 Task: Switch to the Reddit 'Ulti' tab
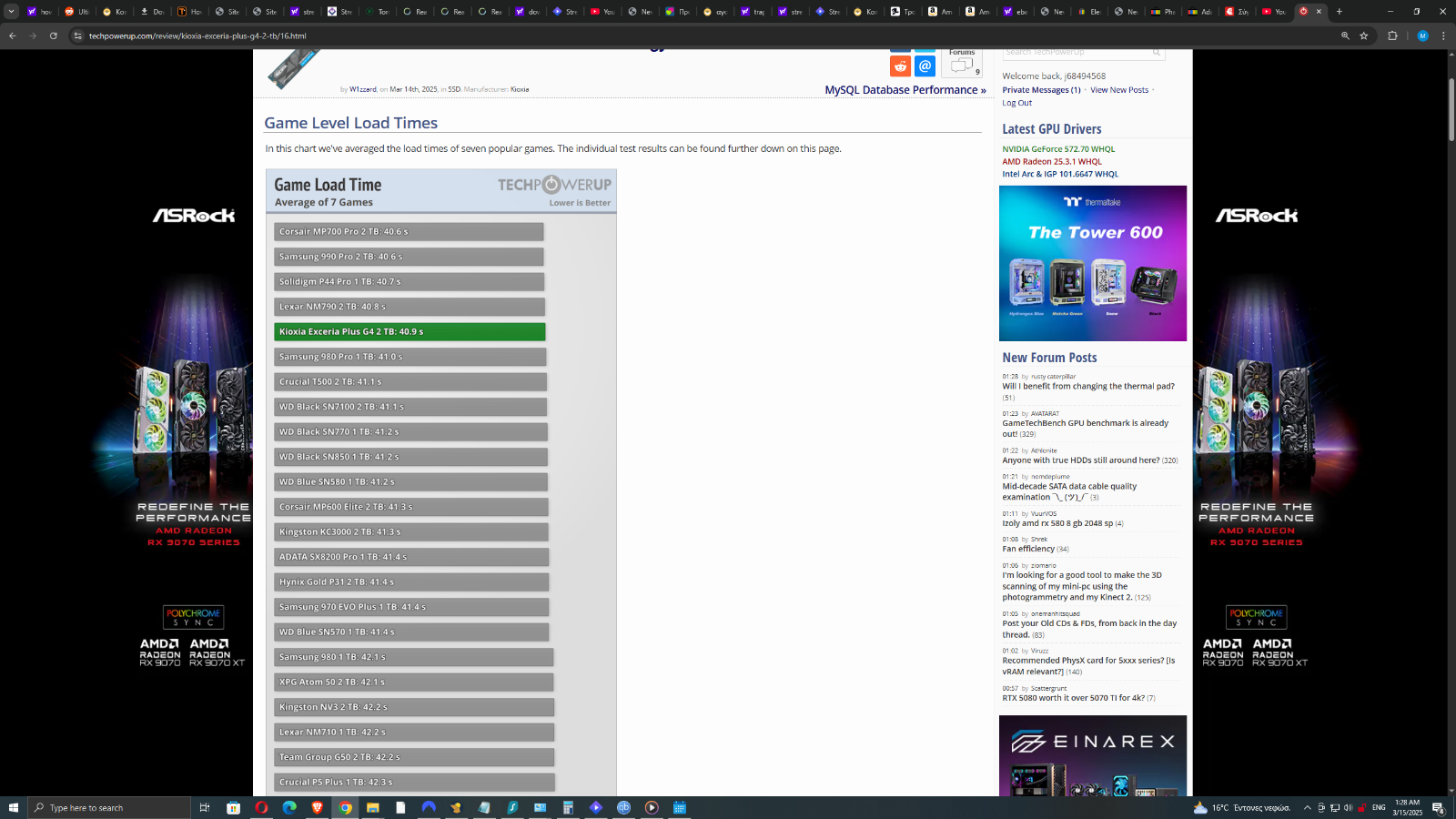pyautogui.click(x=76, y=11)
